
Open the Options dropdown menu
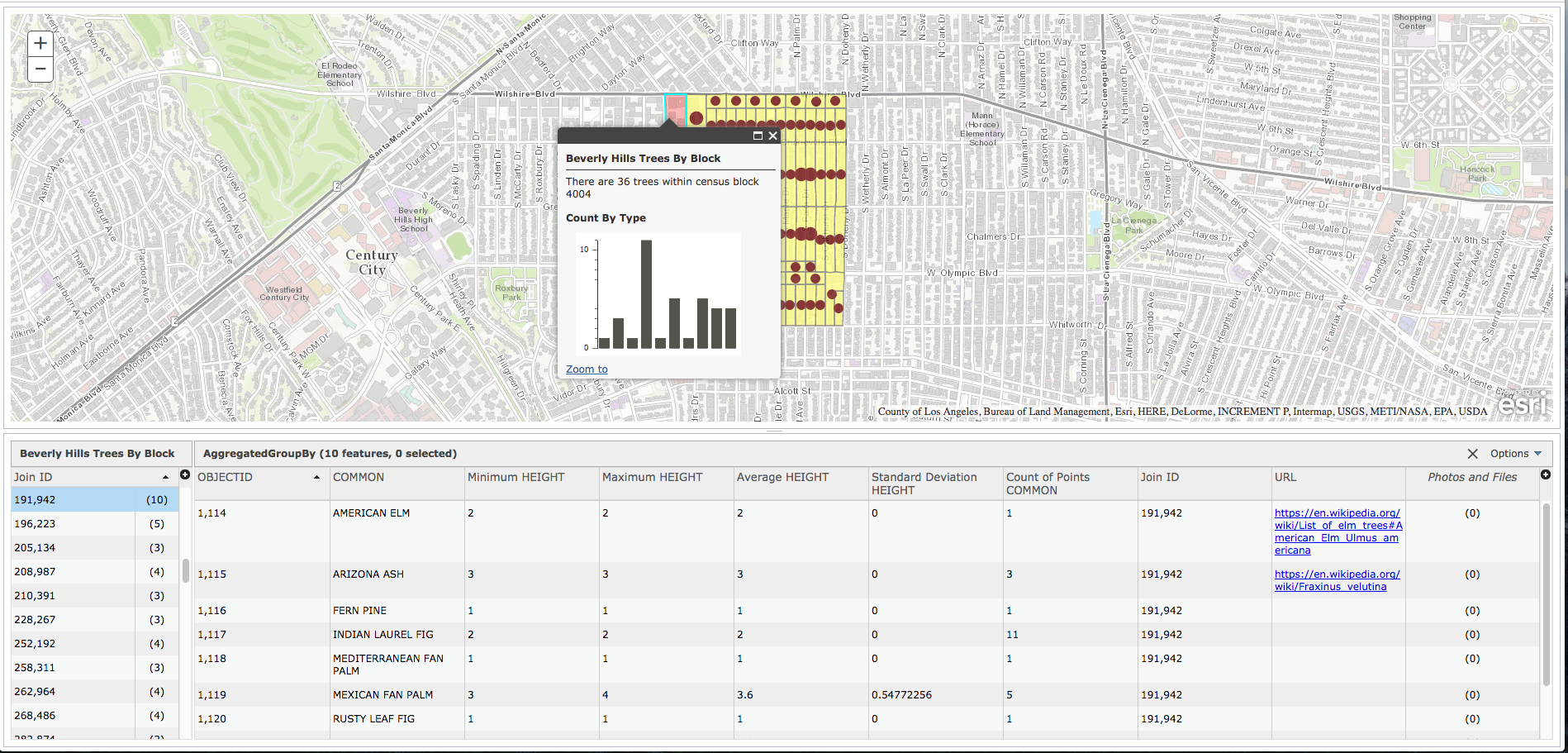(1515, 454)
